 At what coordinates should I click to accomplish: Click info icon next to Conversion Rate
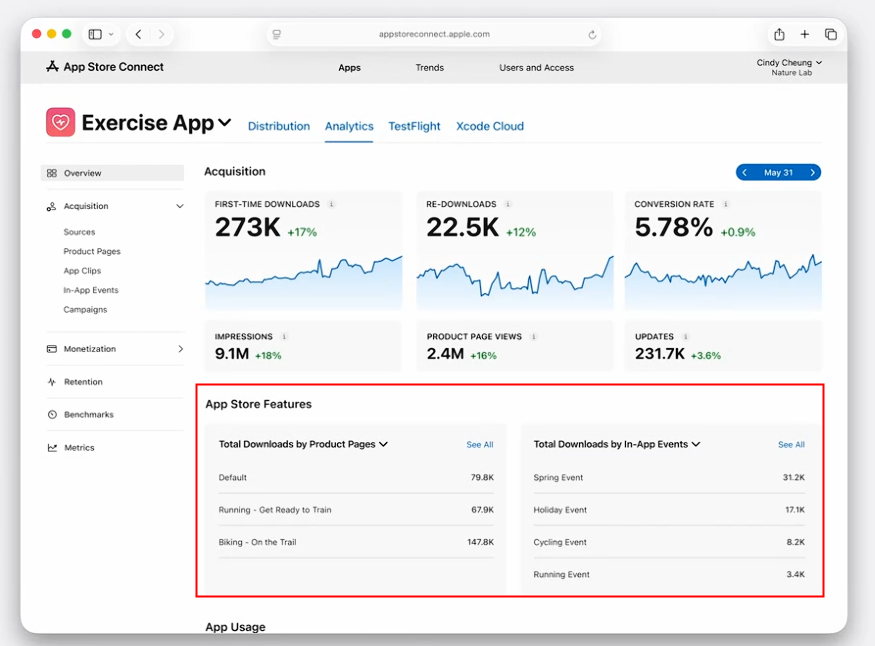[x=725, y=204]
